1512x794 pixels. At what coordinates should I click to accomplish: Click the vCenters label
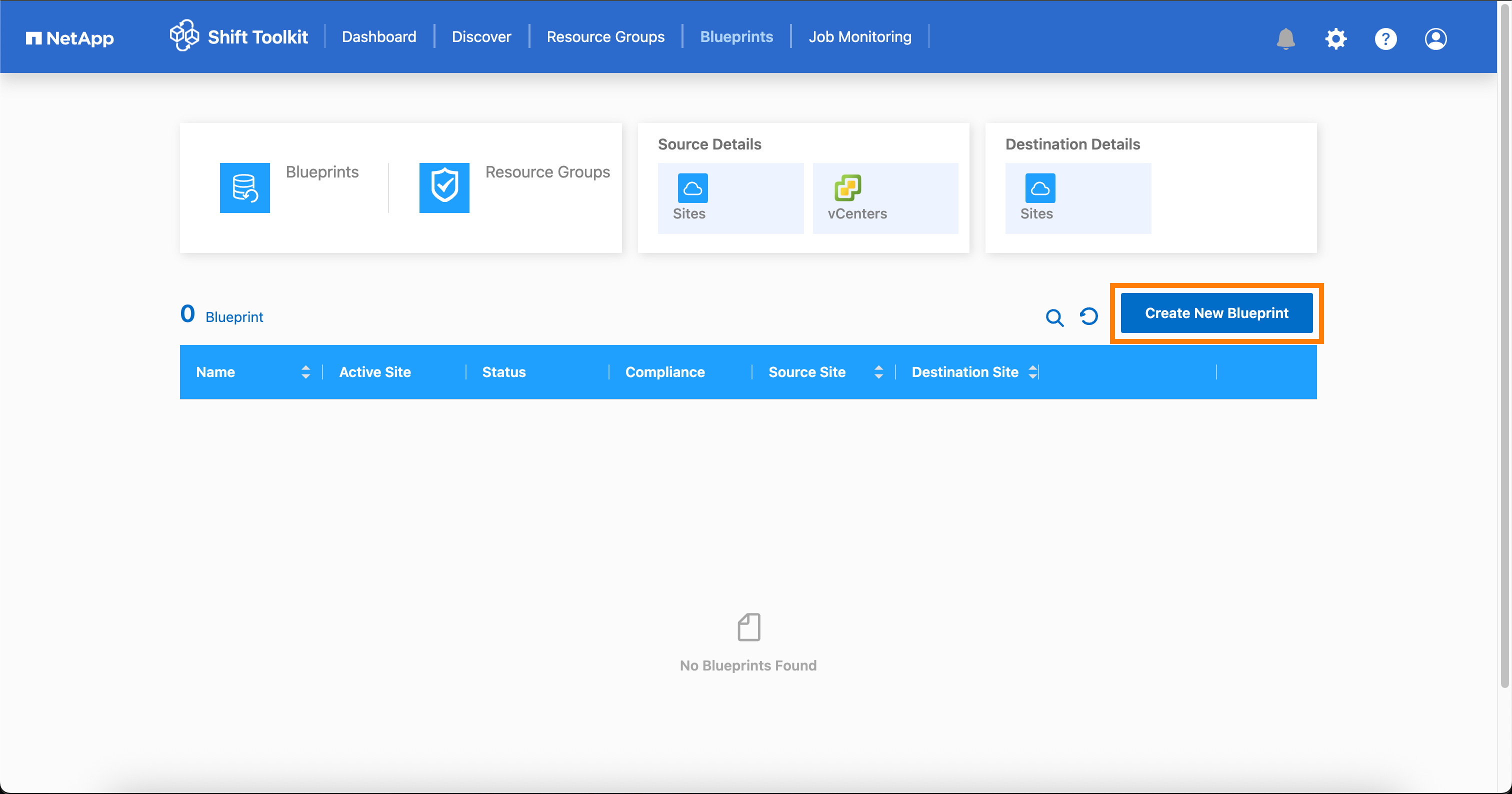[857, 213]
